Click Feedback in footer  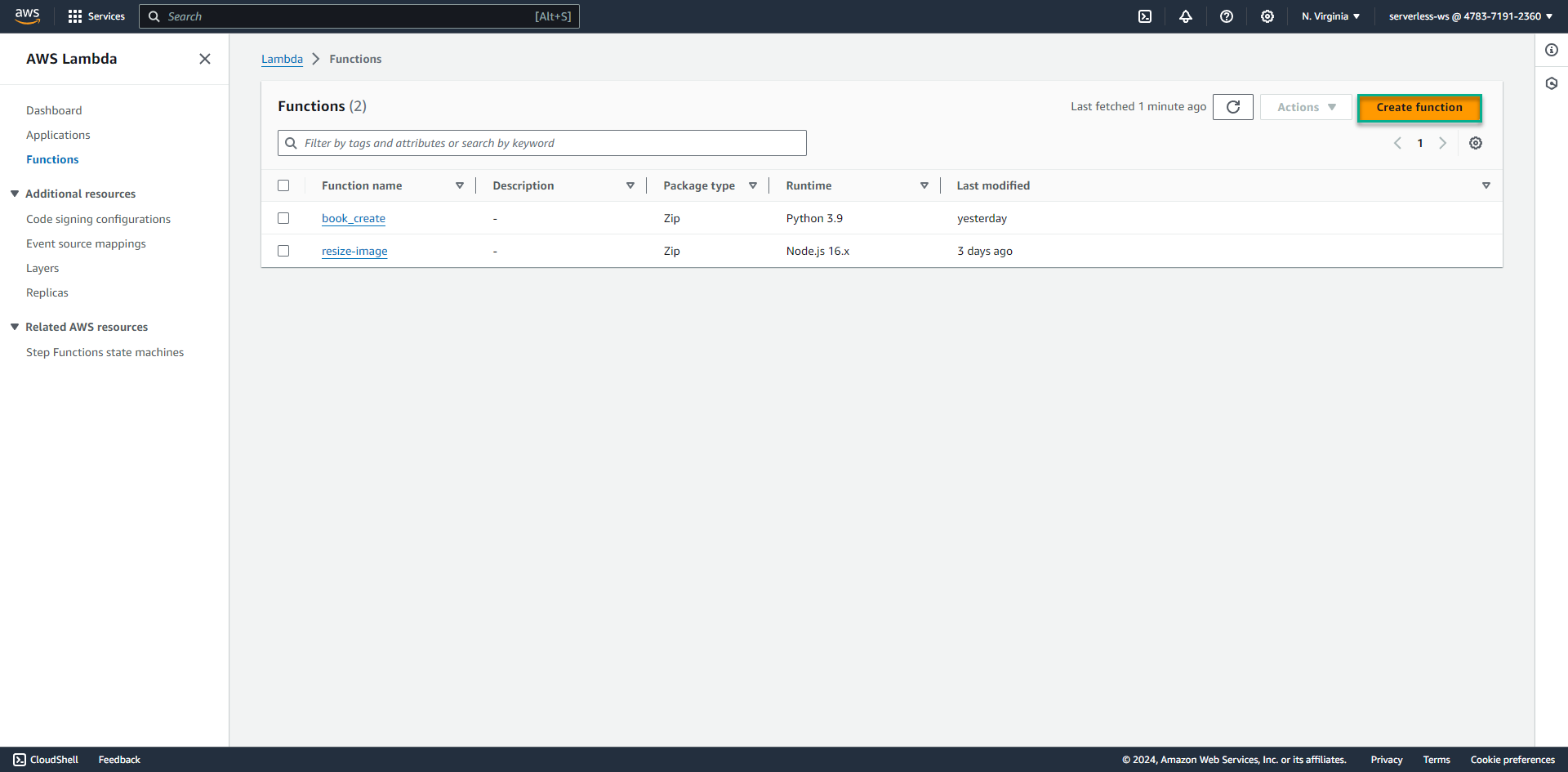click(x=119, y=760)
